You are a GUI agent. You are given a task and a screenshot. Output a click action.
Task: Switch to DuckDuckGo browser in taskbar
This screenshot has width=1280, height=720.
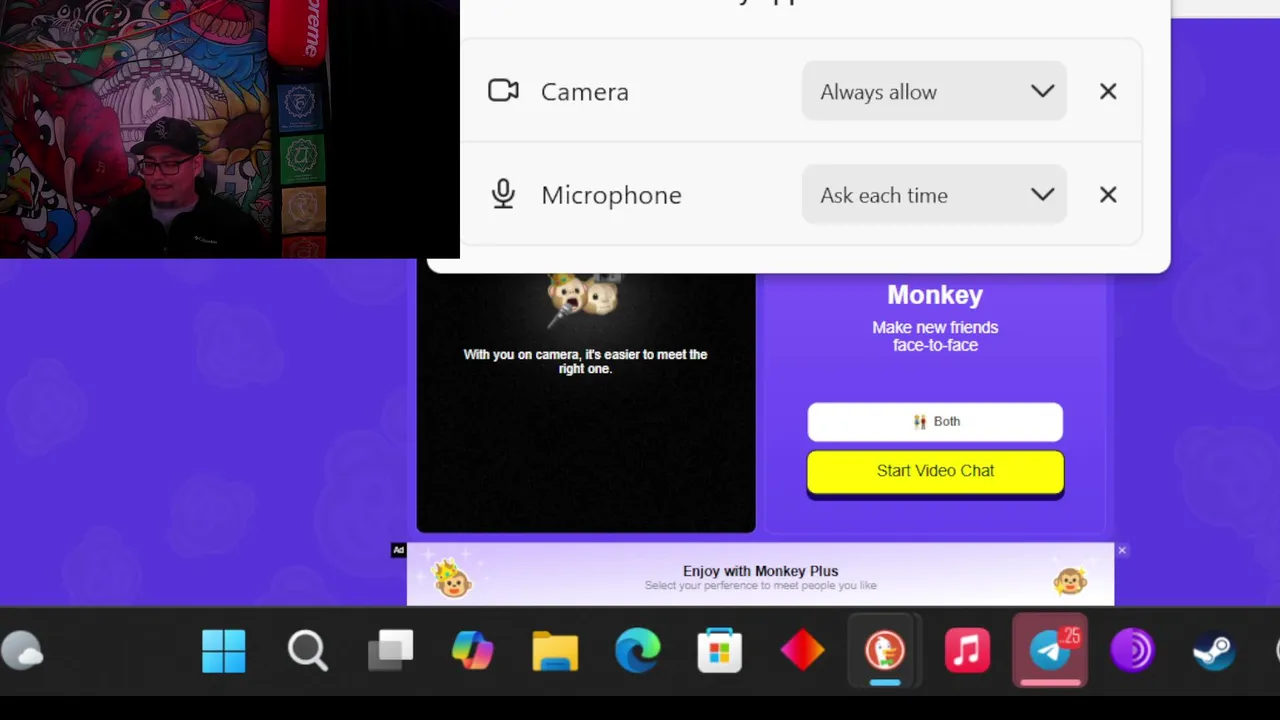(885, 652)
